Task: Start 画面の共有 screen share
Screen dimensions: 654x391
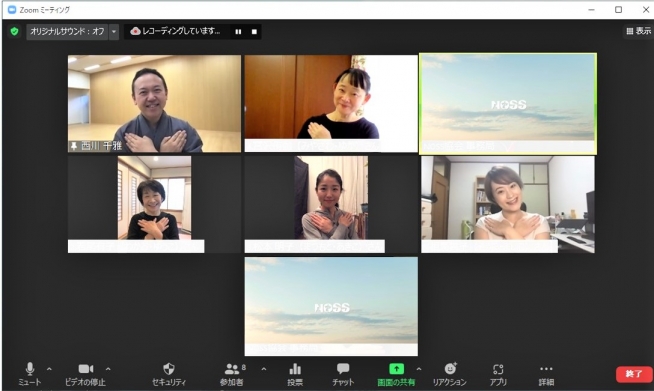Action: pos(396,374)
